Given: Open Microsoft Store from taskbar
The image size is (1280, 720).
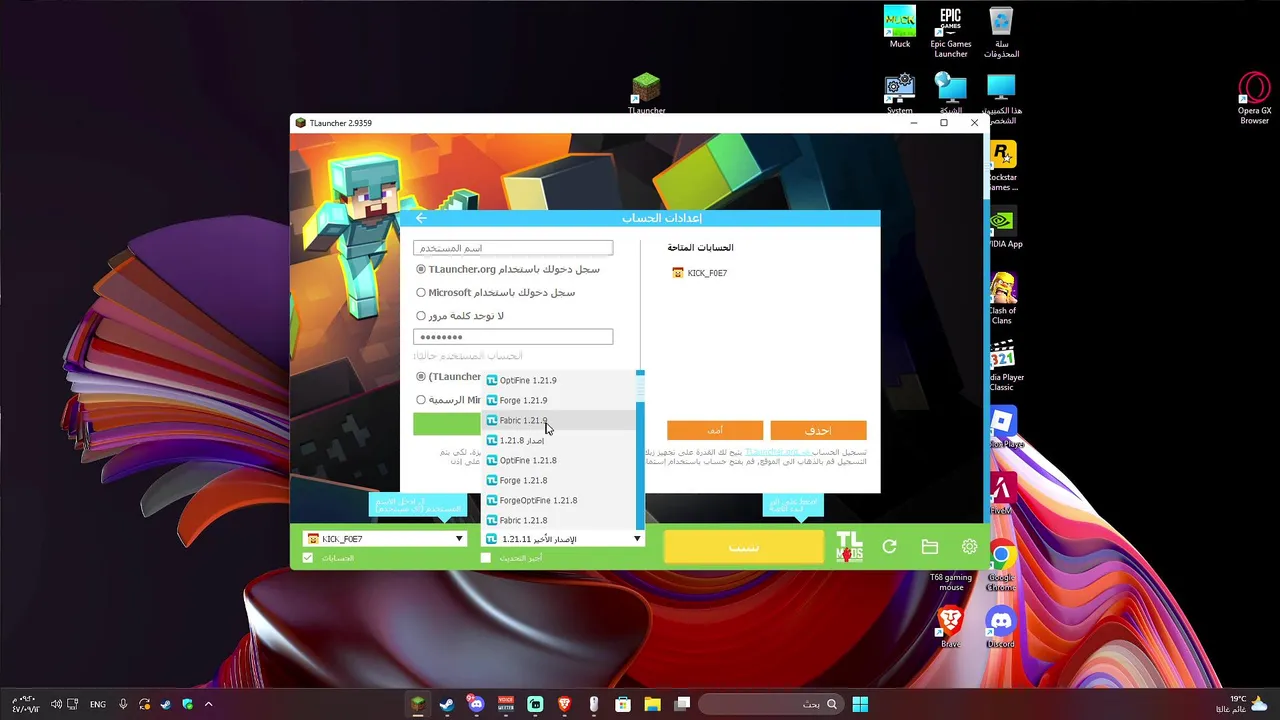Looking at the screenshot, I should [x=623, y=704].
